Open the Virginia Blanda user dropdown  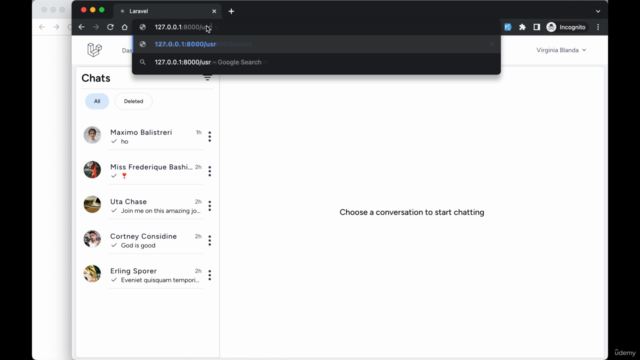pos(561,50)
